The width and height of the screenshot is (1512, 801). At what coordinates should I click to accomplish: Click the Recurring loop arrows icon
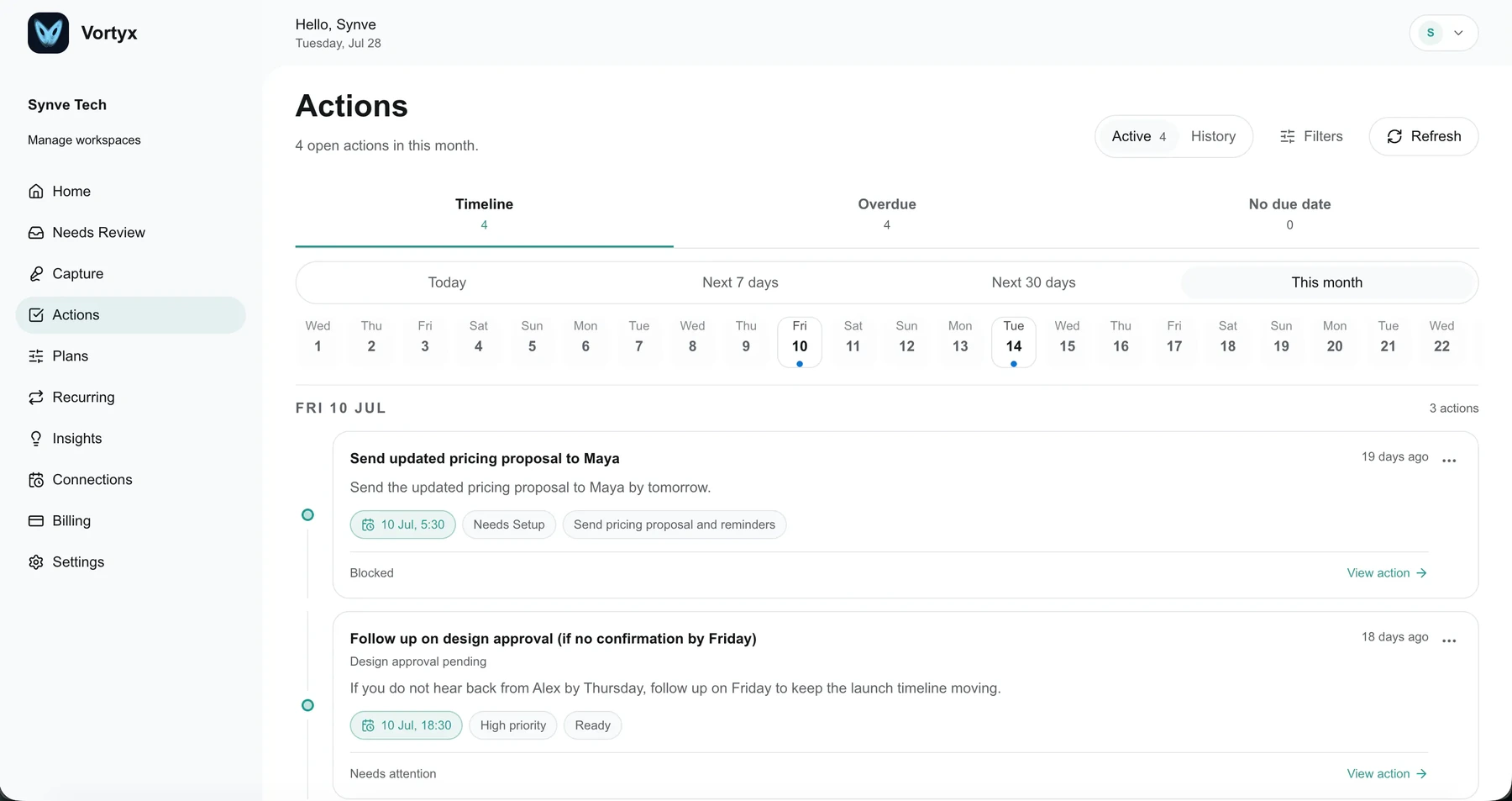(36, 398)
